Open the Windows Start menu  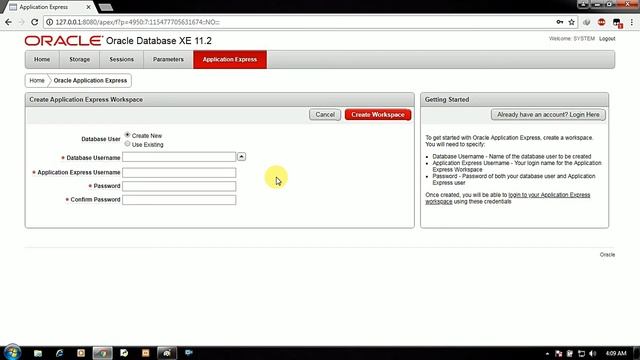tap(12, 353)
